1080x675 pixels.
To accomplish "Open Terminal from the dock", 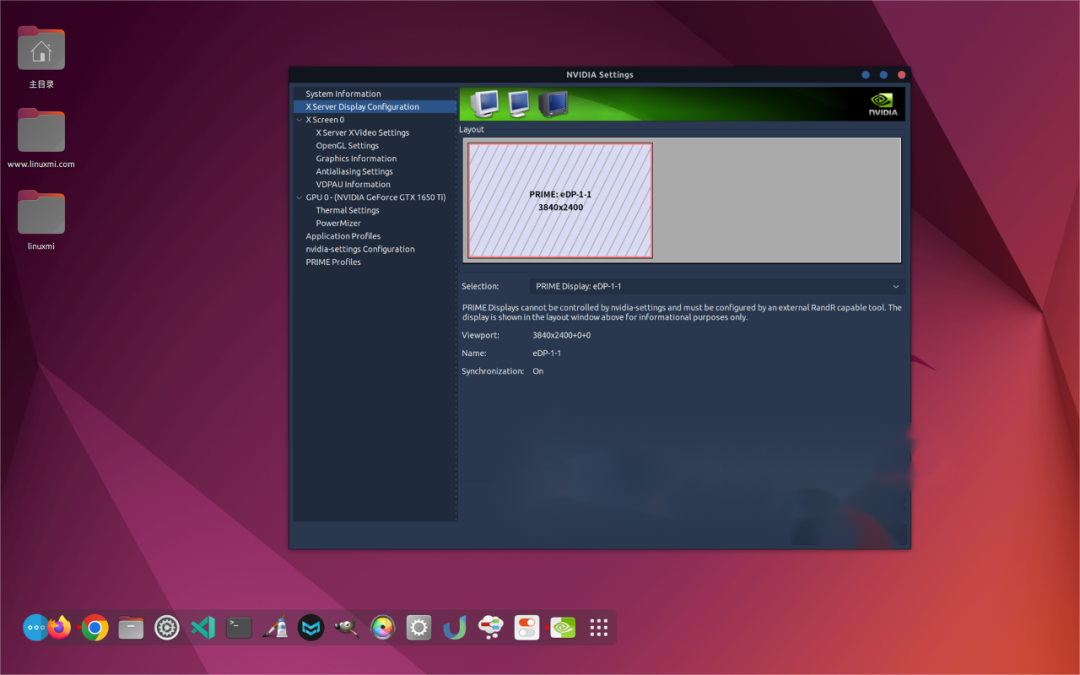I will coord(239,627).
